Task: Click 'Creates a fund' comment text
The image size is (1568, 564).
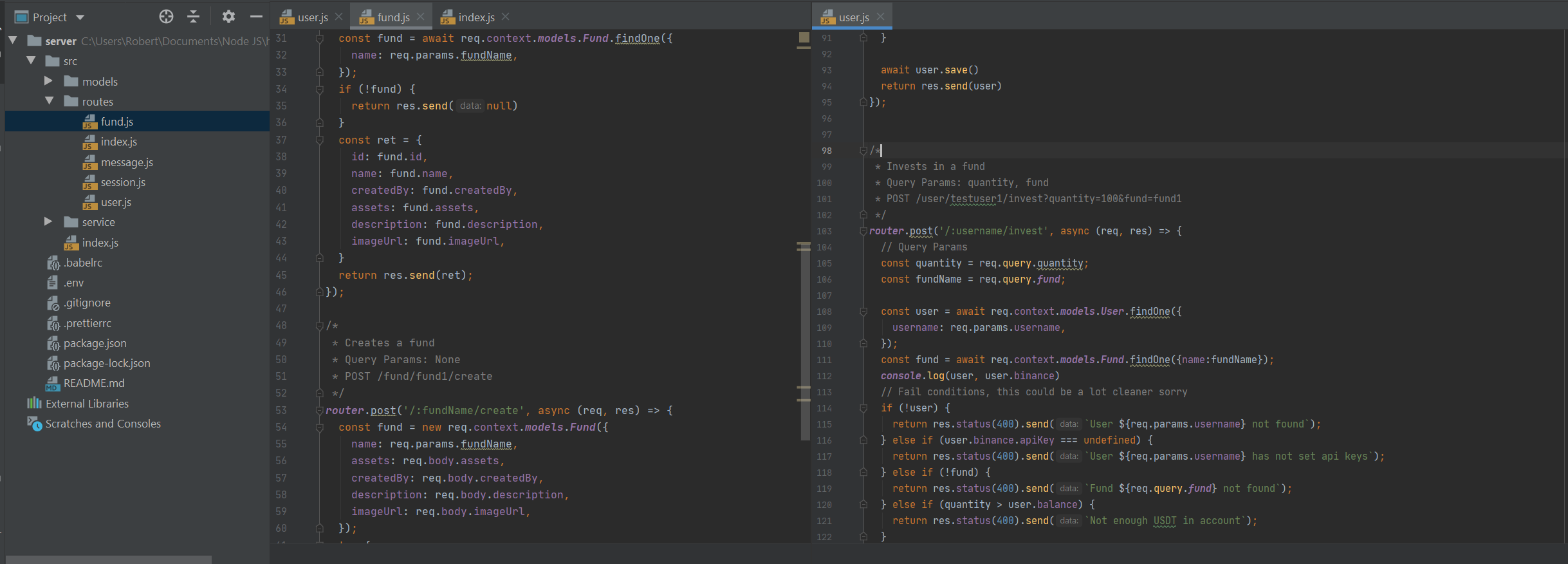Action: (390, 343)
